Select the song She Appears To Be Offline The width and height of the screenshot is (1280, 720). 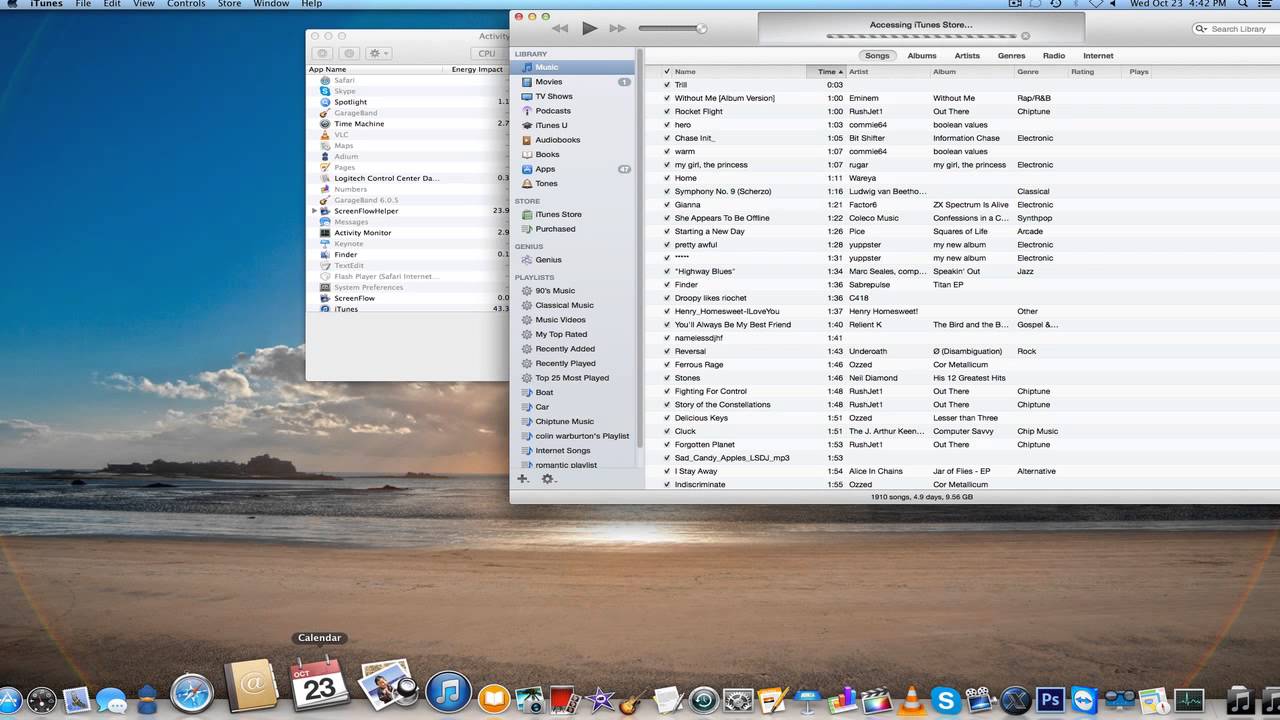722,218
